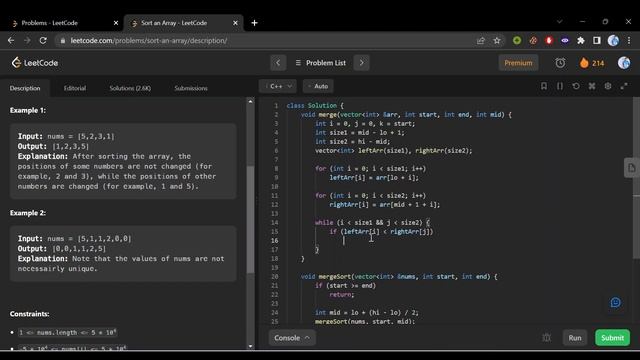Viewport: 640px width, 360px height.
Task: Click the Premium button
Action: click(518, 63)
